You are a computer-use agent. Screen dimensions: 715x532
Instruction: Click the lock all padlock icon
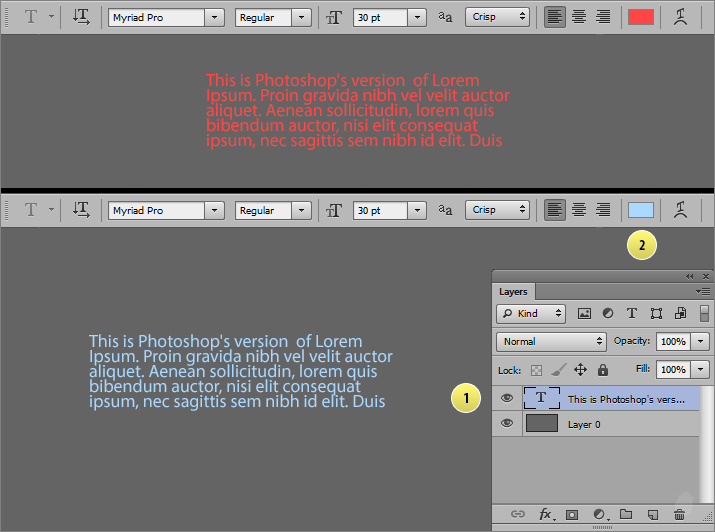point(603,370)
